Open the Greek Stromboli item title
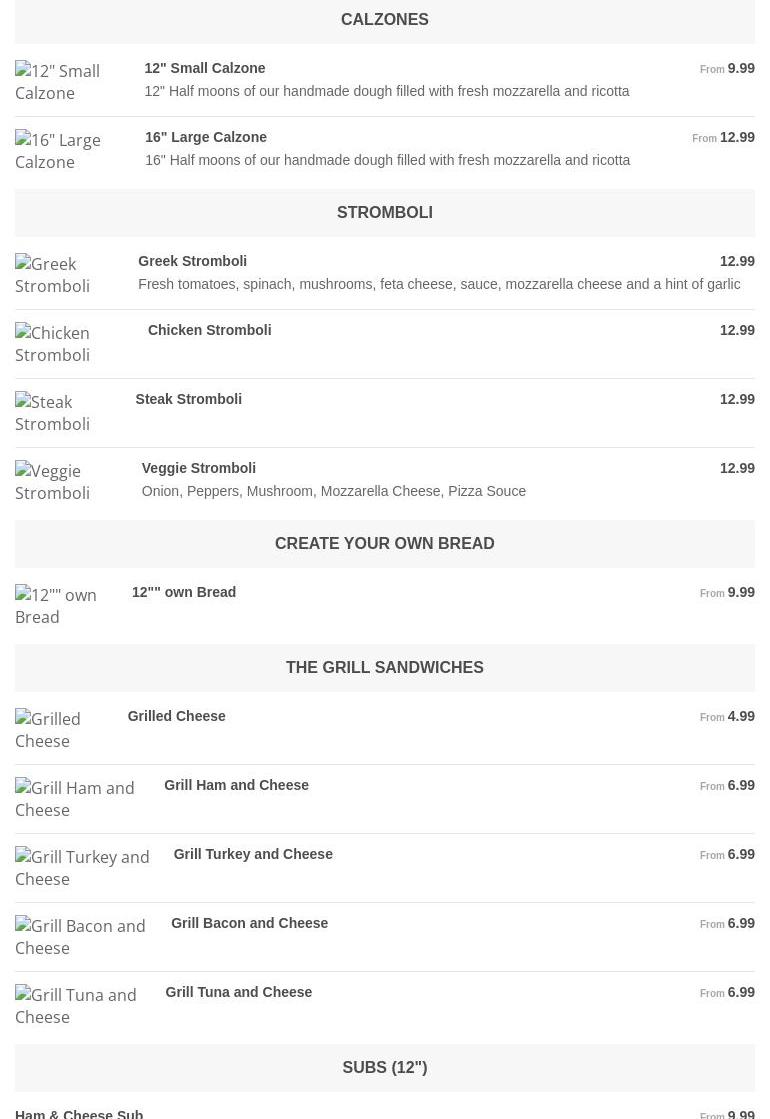 coord(192,261)
